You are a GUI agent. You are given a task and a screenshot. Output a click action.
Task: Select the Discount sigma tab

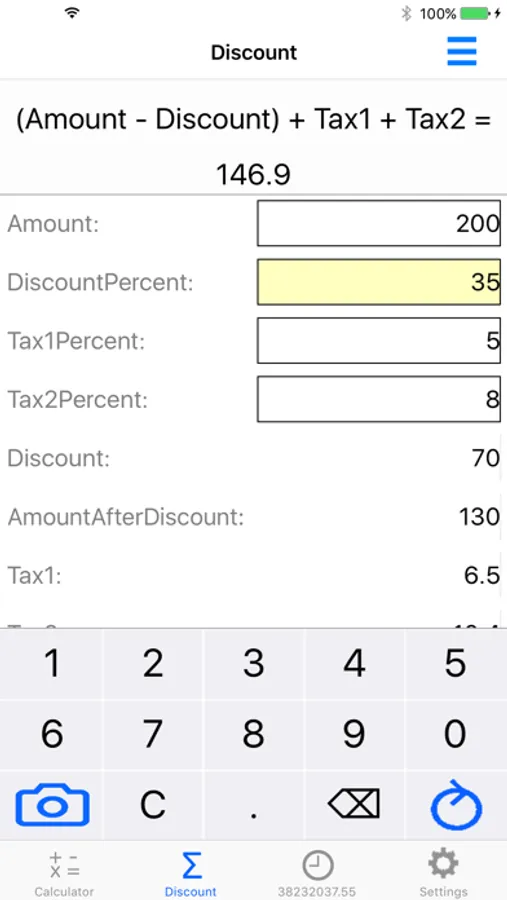(190, 872)
